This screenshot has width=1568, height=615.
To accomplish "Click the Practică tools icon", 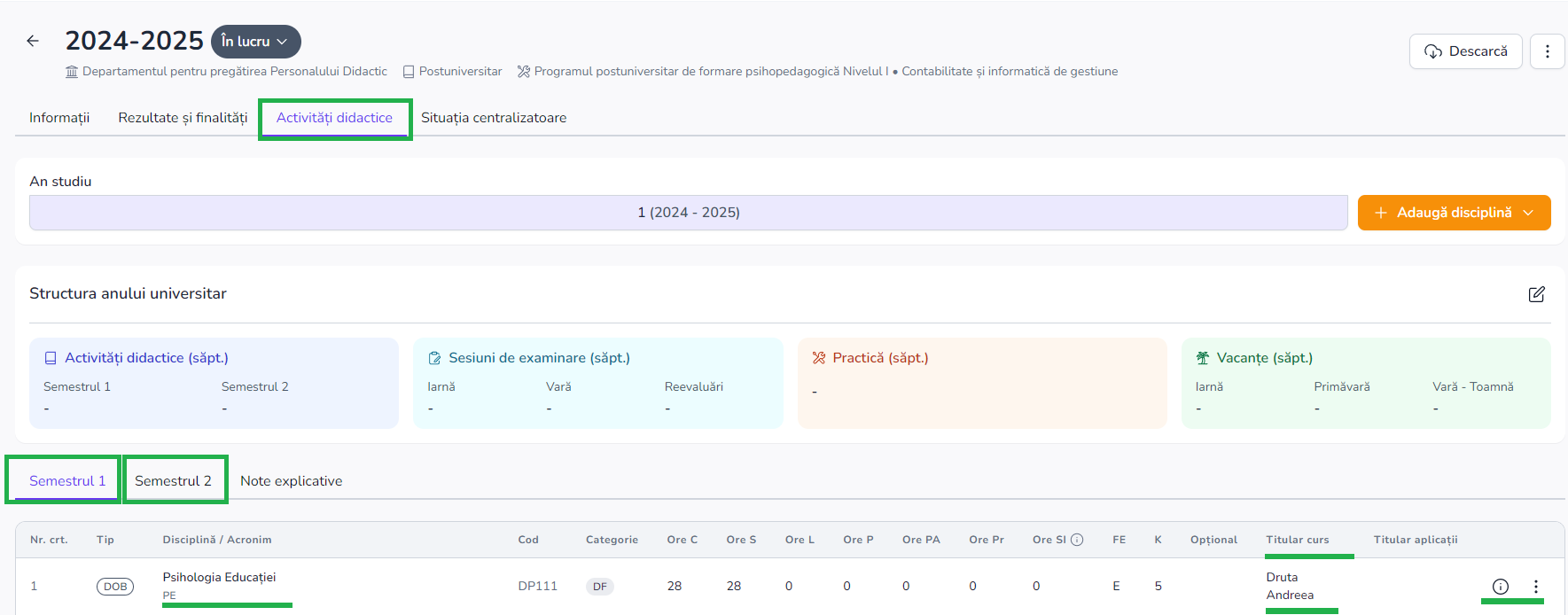I will tap(818, 358).
